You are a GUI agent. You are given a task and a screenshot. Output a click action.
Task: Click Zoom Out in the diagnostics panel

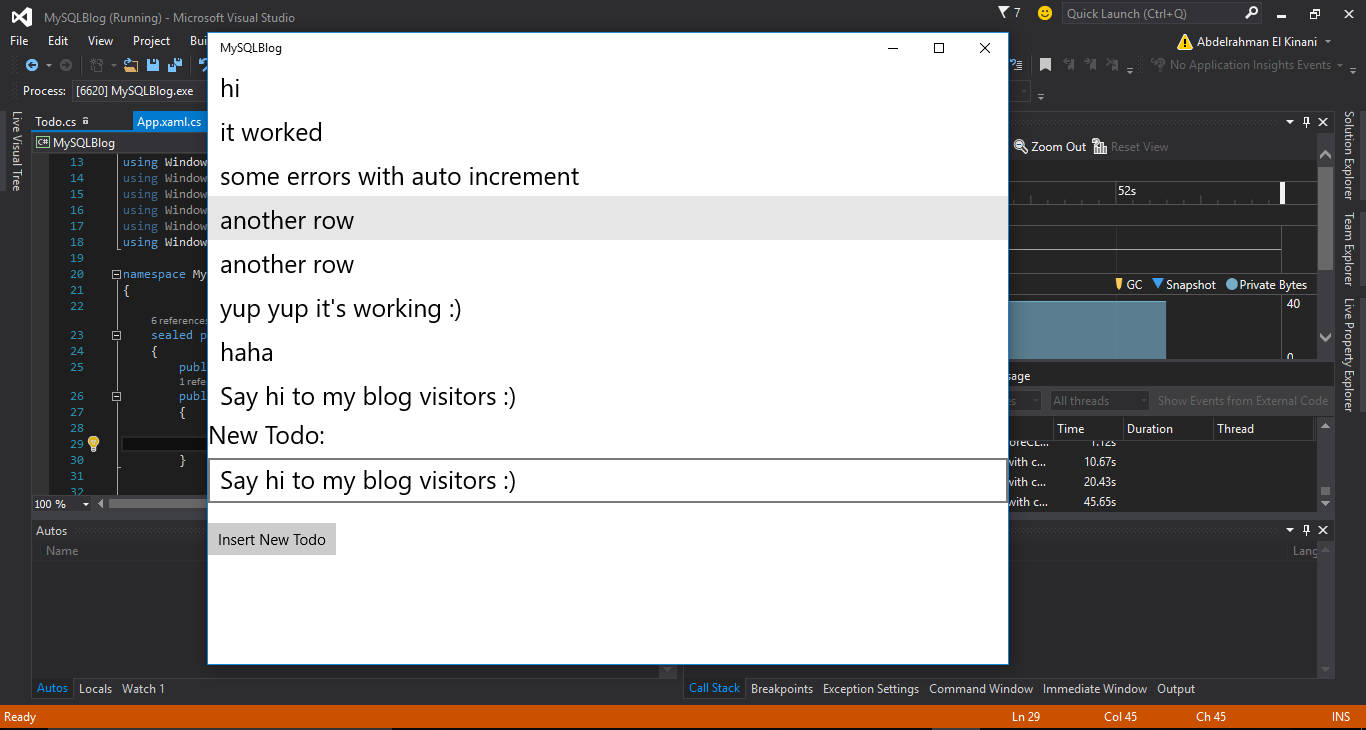1050,146
